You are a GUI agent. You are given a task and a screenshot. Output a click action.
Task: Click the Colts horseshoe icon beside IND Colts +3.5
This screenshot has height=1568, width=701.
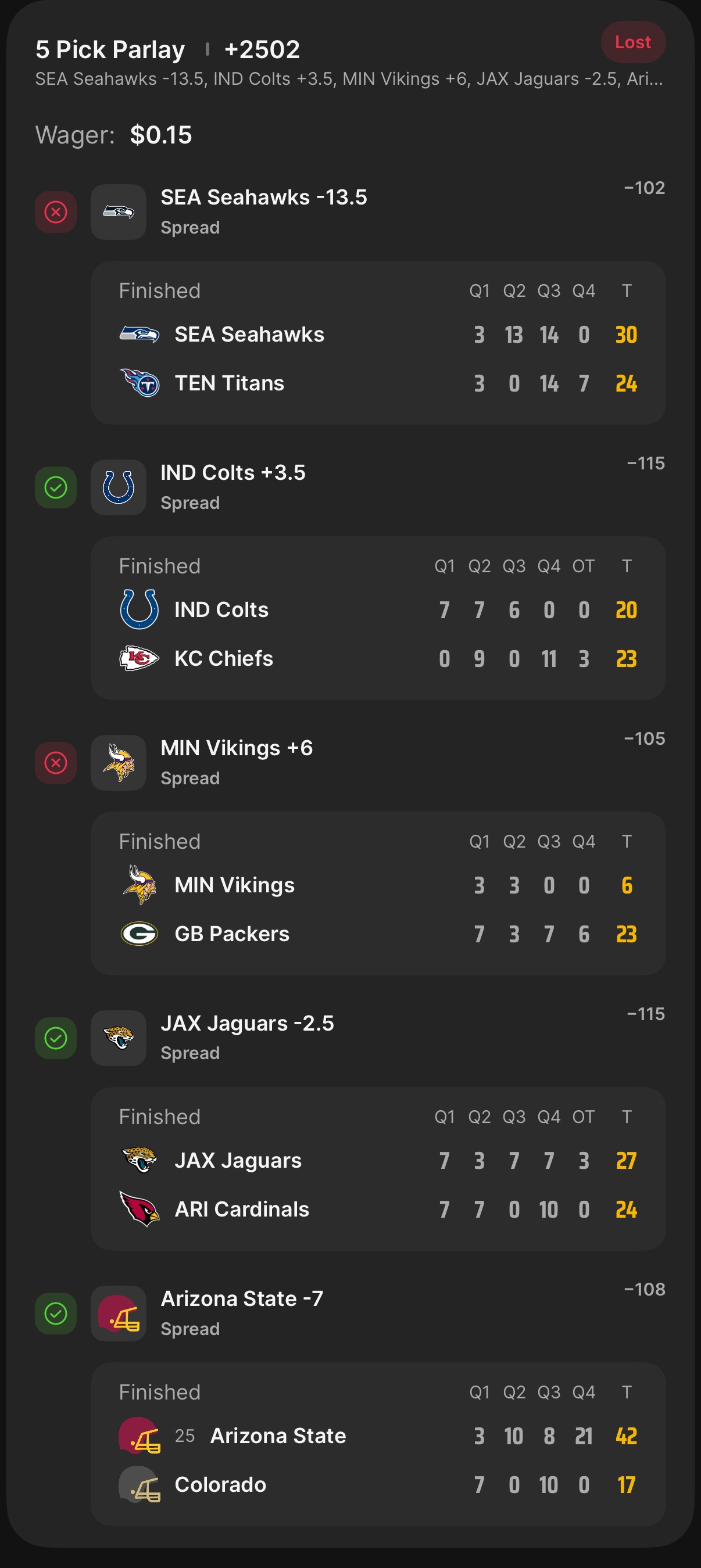coord(118,487)
